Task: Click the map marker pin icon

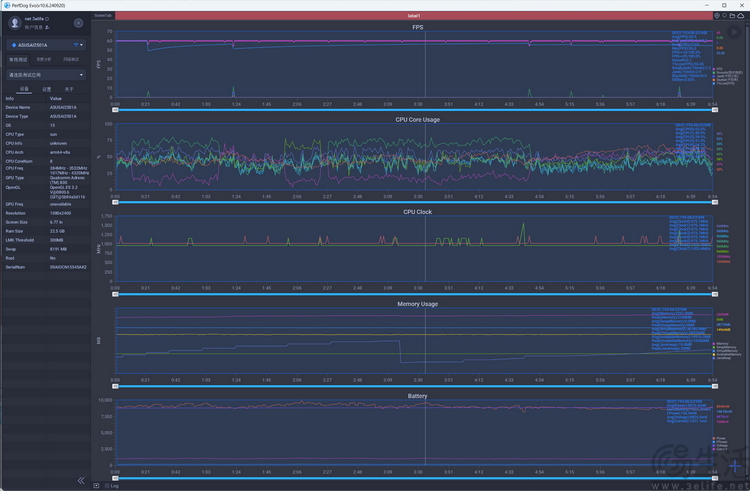Action: [x=725, y=16]
